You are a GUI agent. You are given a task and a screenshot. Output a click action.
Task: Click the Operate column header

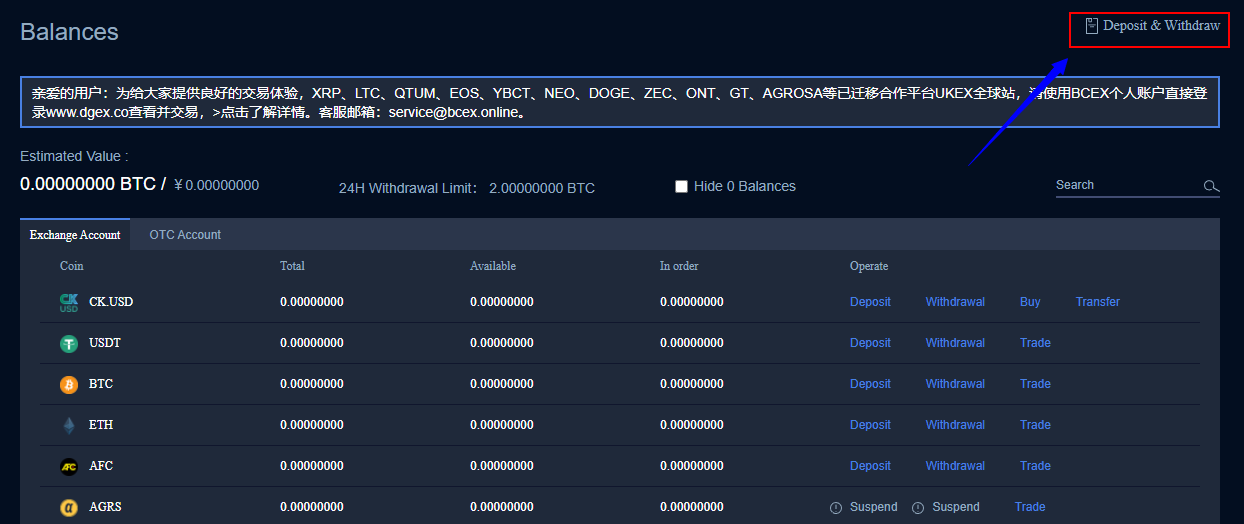click(869, 266)
